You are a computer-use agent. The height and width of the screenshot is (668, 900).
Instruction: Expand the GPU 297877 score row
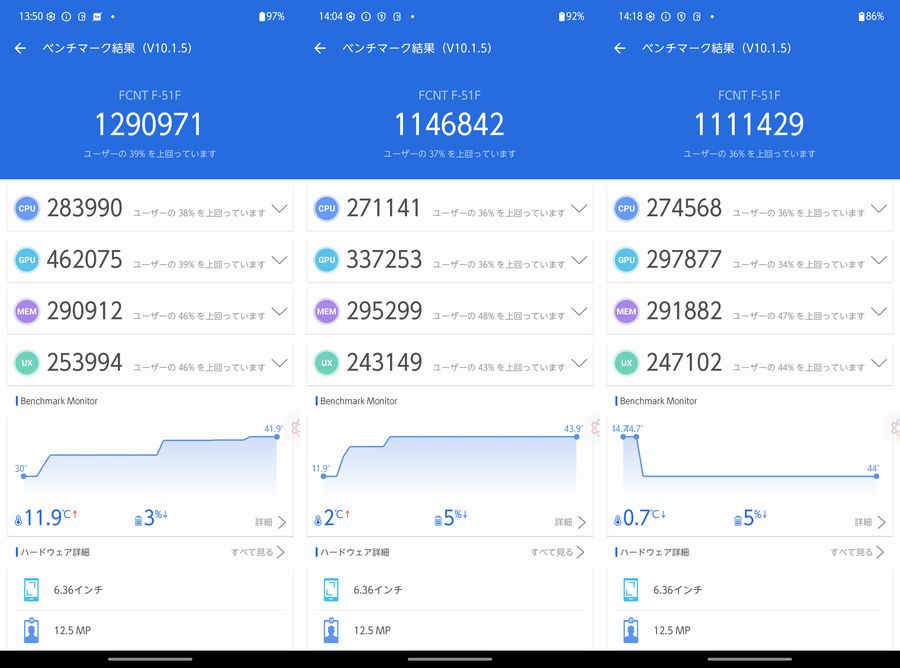[879, 260]
